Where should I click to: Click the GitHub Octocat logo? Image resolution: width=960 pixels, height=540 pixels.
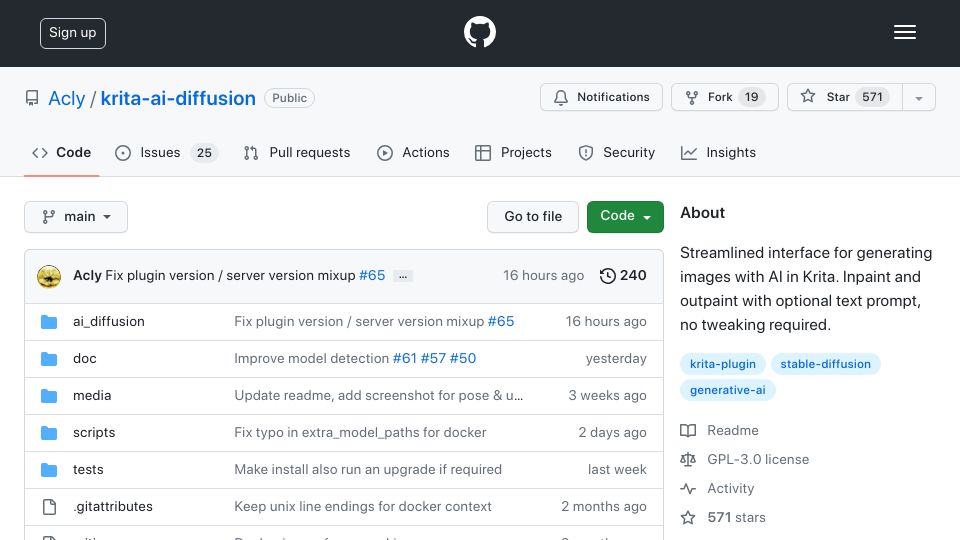tap(479, 32)
